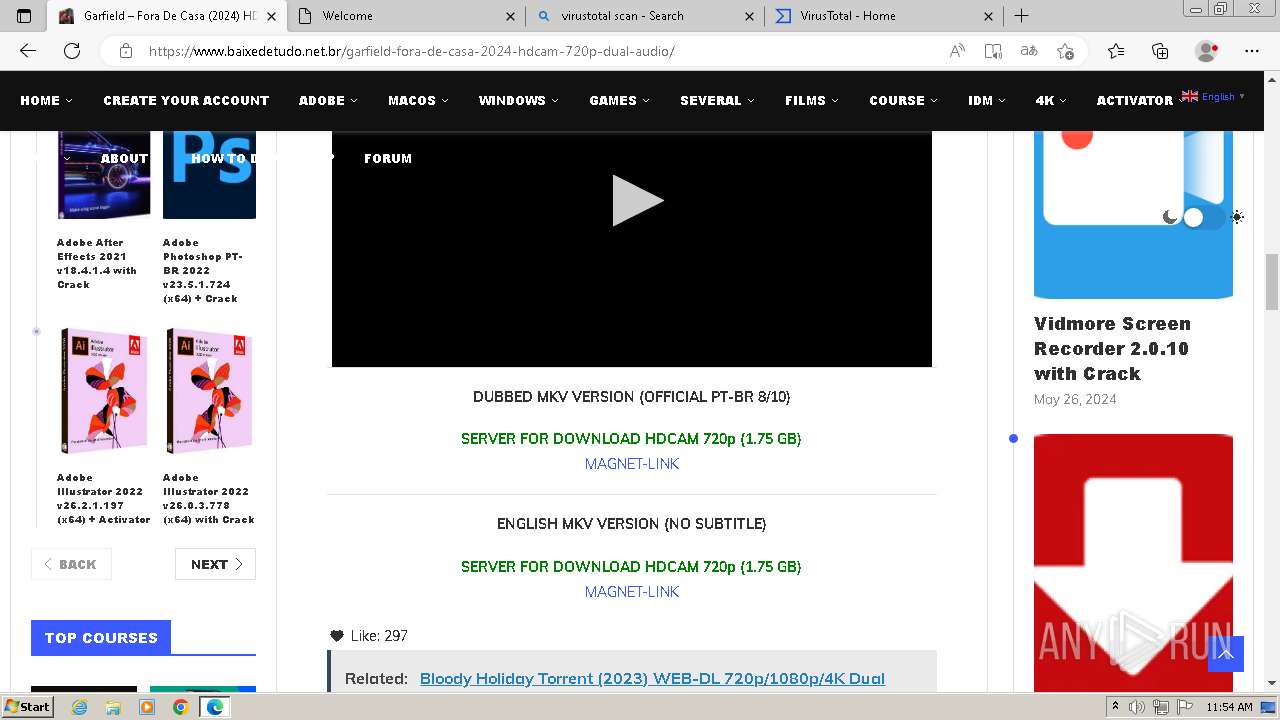Expand the SEVERAL dropdown menu
The width and height of the screenshot is (1280, 720).
point(717,100)
